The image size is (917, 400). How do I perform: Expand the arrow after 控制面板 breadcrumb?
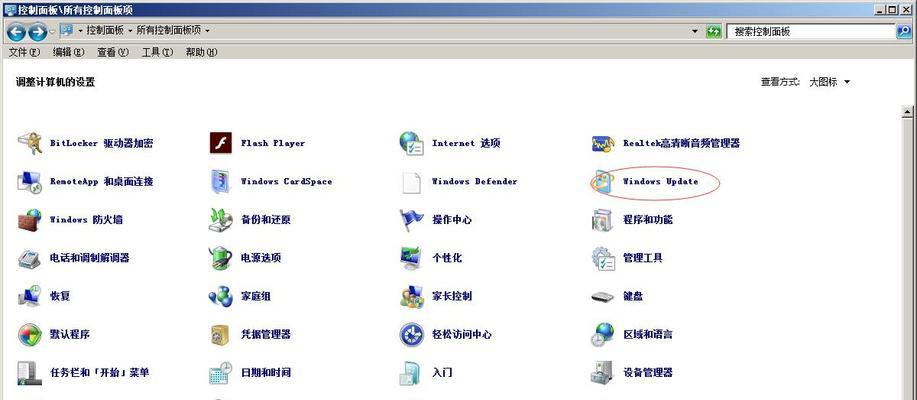pos(130,30)
